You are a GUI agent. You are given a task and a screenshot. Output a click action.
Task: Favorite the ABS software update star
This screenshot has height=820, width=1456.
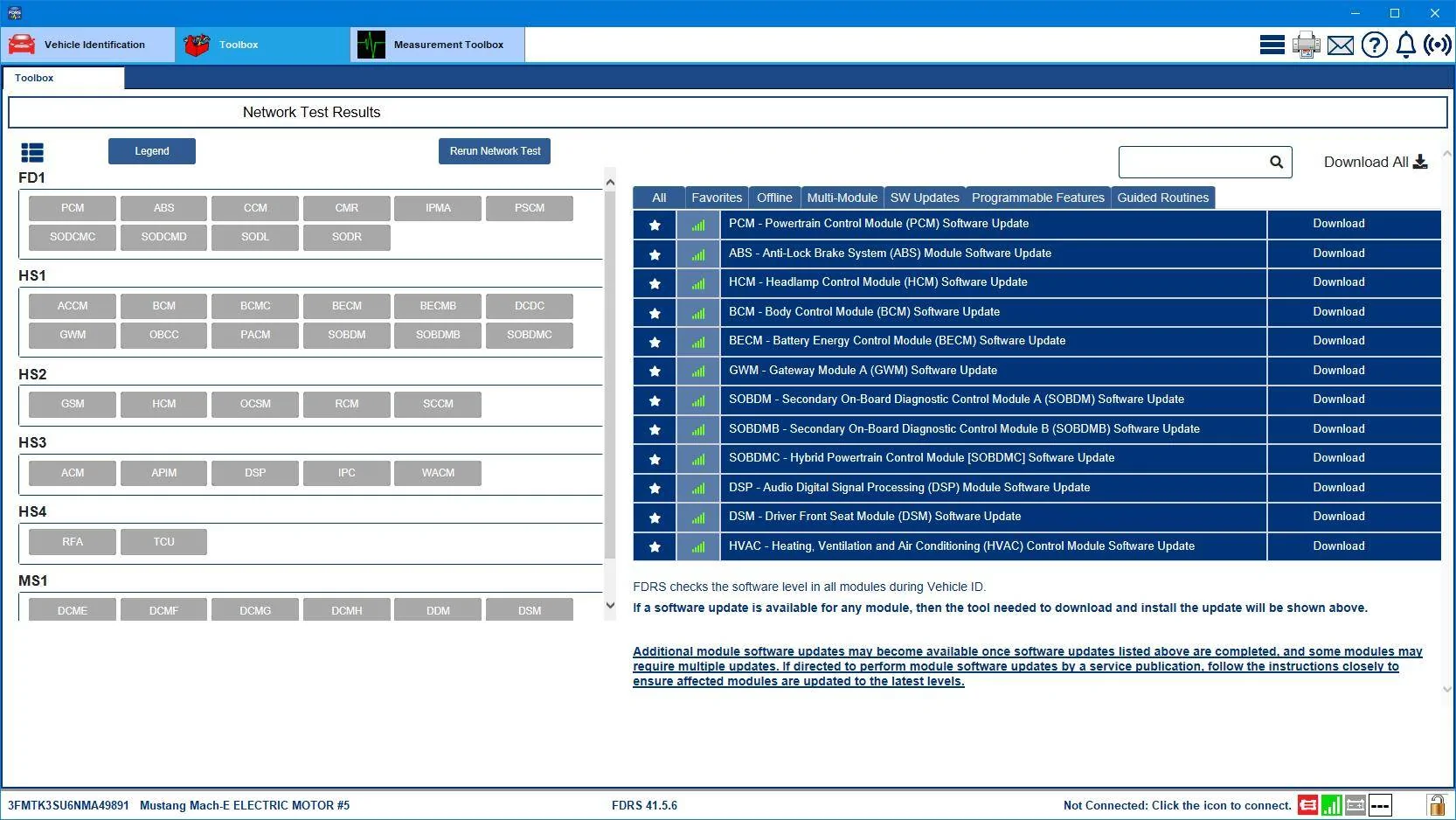[655, 254]
